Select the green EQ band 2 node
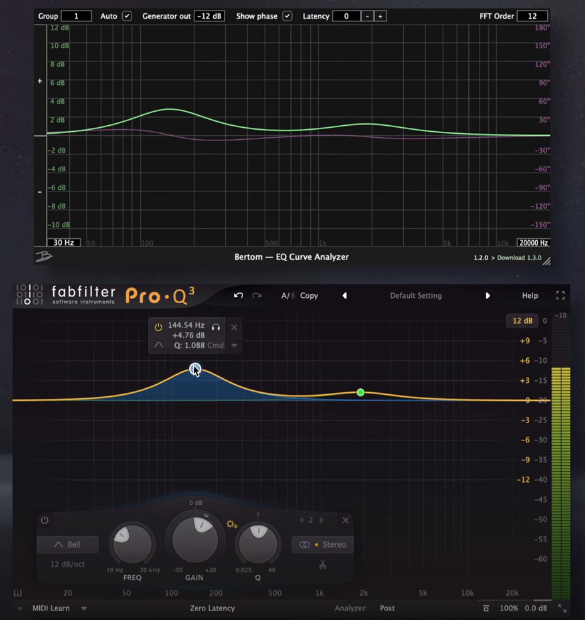The image size is (585, 620). pyautogui.click(x=360, y=392)
